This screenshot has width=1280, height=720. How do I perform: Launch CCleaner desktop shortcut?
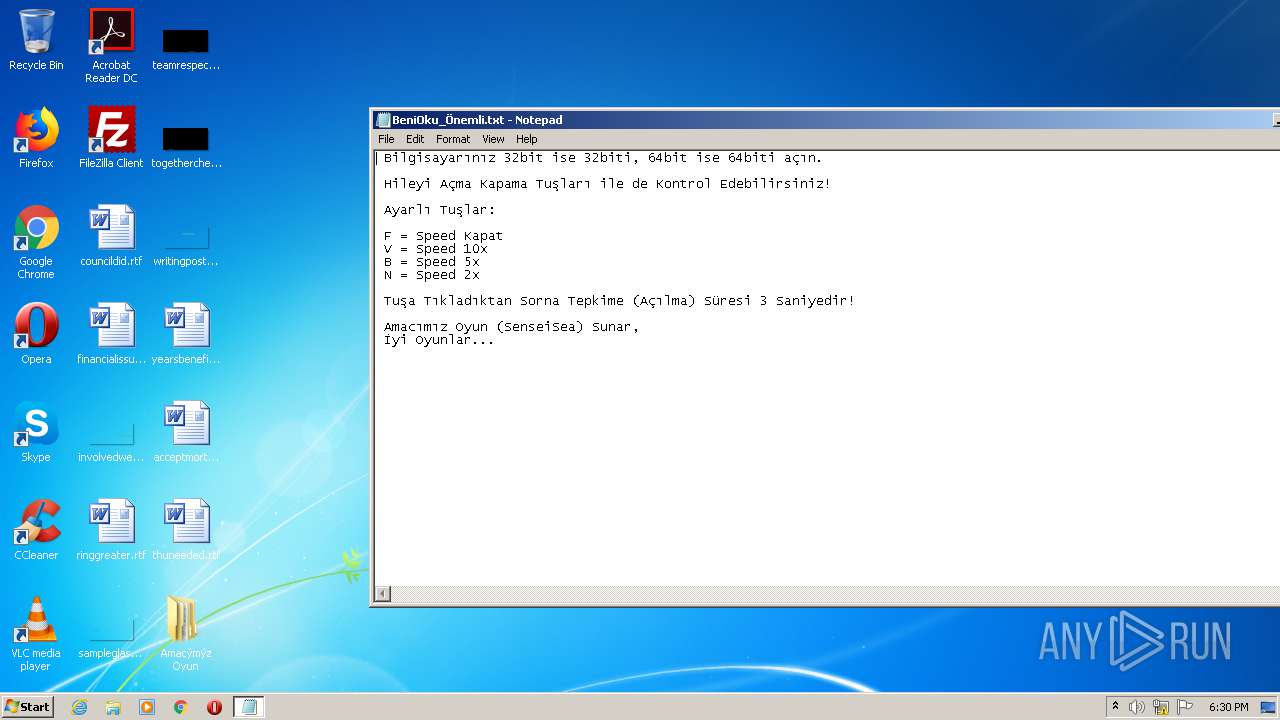(x=36, y=530)
